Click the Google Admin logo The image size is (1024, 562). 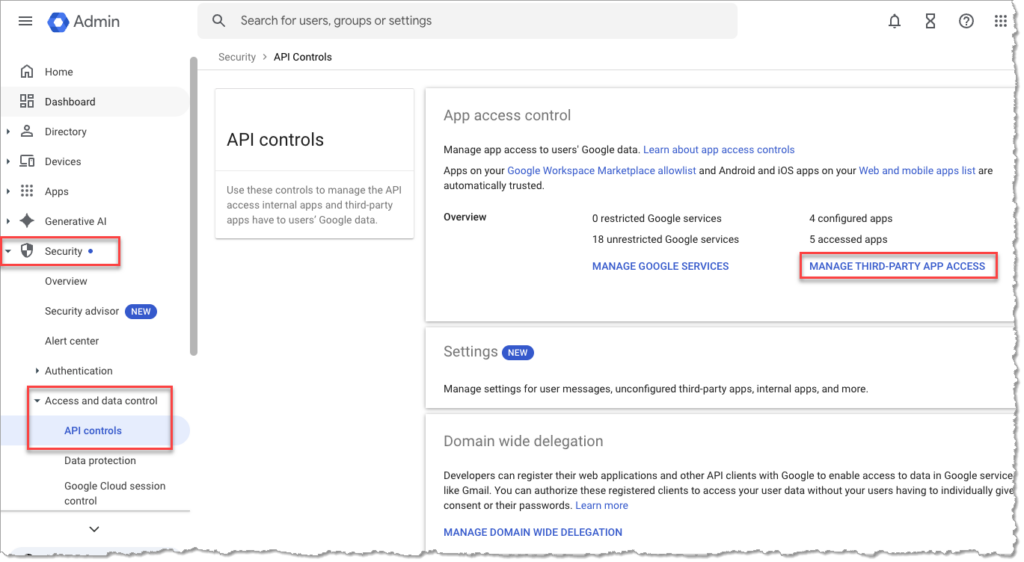point(84,22)
